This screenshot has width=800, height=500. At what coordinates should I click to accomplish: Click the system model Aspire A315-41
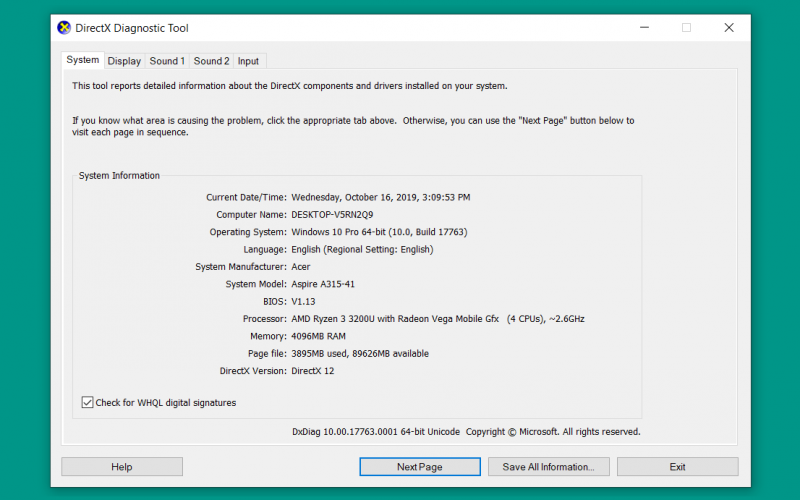[x=323, y=284]
